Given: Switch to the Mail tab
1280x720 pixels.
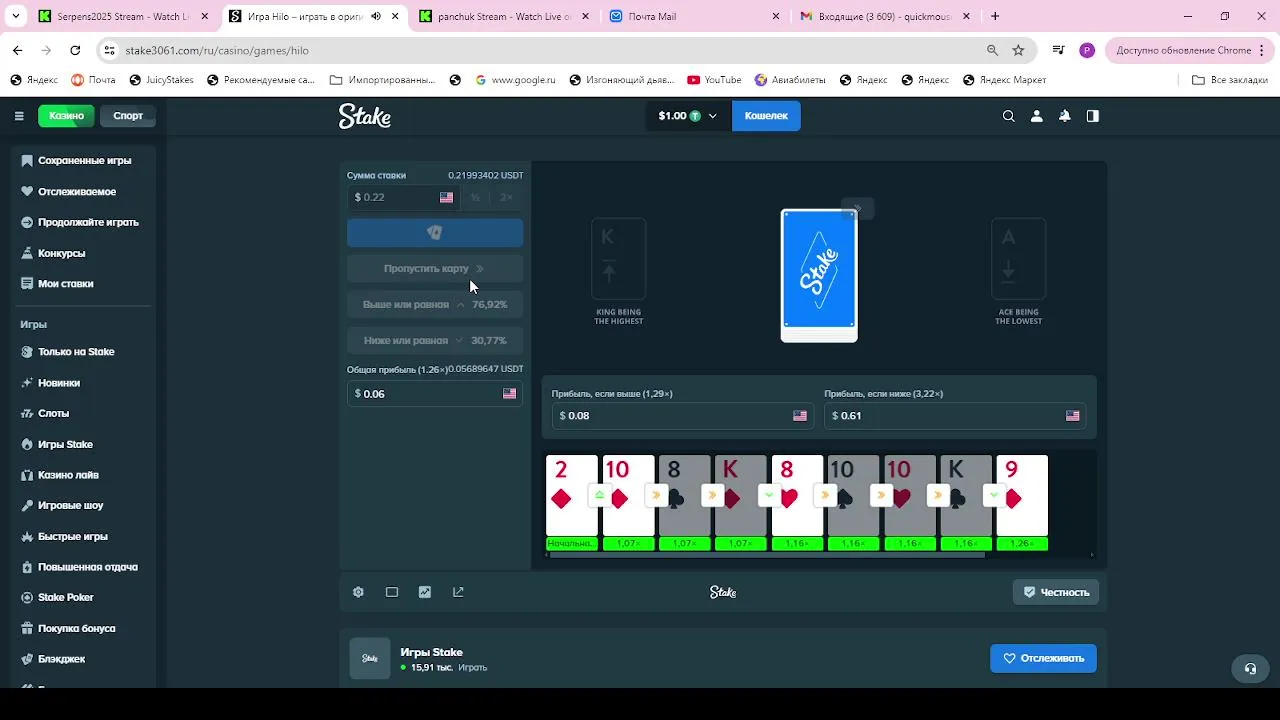Looking at the screenshot, I should (x=693, y=16).
